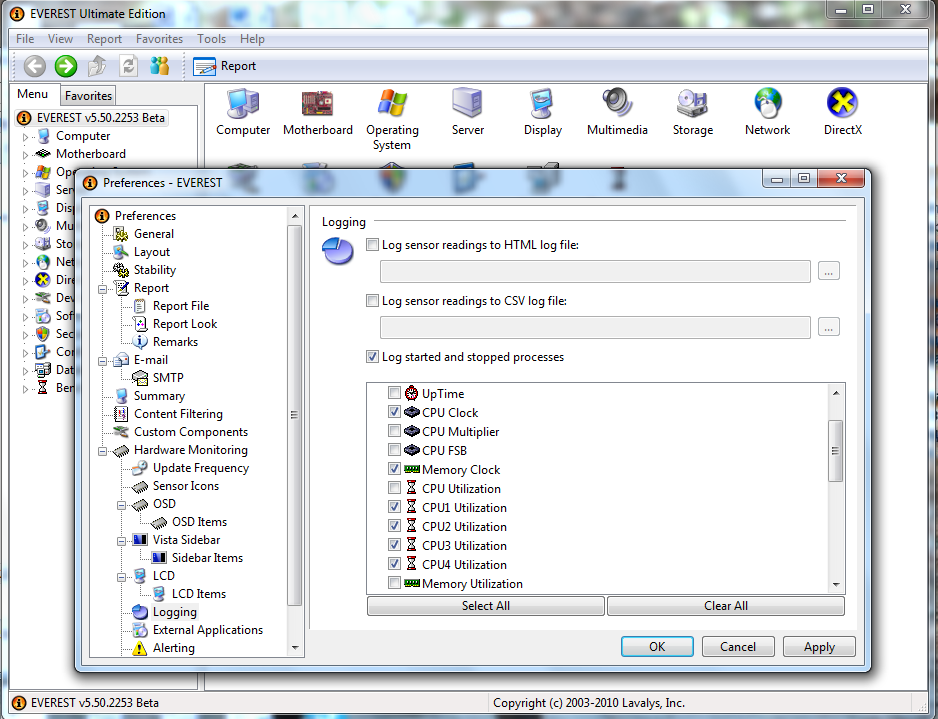The image size is (938, 719).
Task: Collapse the Report node in Preferences
Action: (x=102, y=289)
